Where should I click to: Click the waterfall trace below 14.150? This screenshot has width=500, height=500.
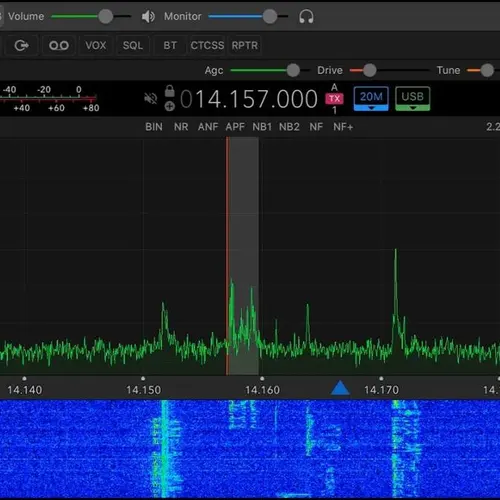[x=164, y=448]
